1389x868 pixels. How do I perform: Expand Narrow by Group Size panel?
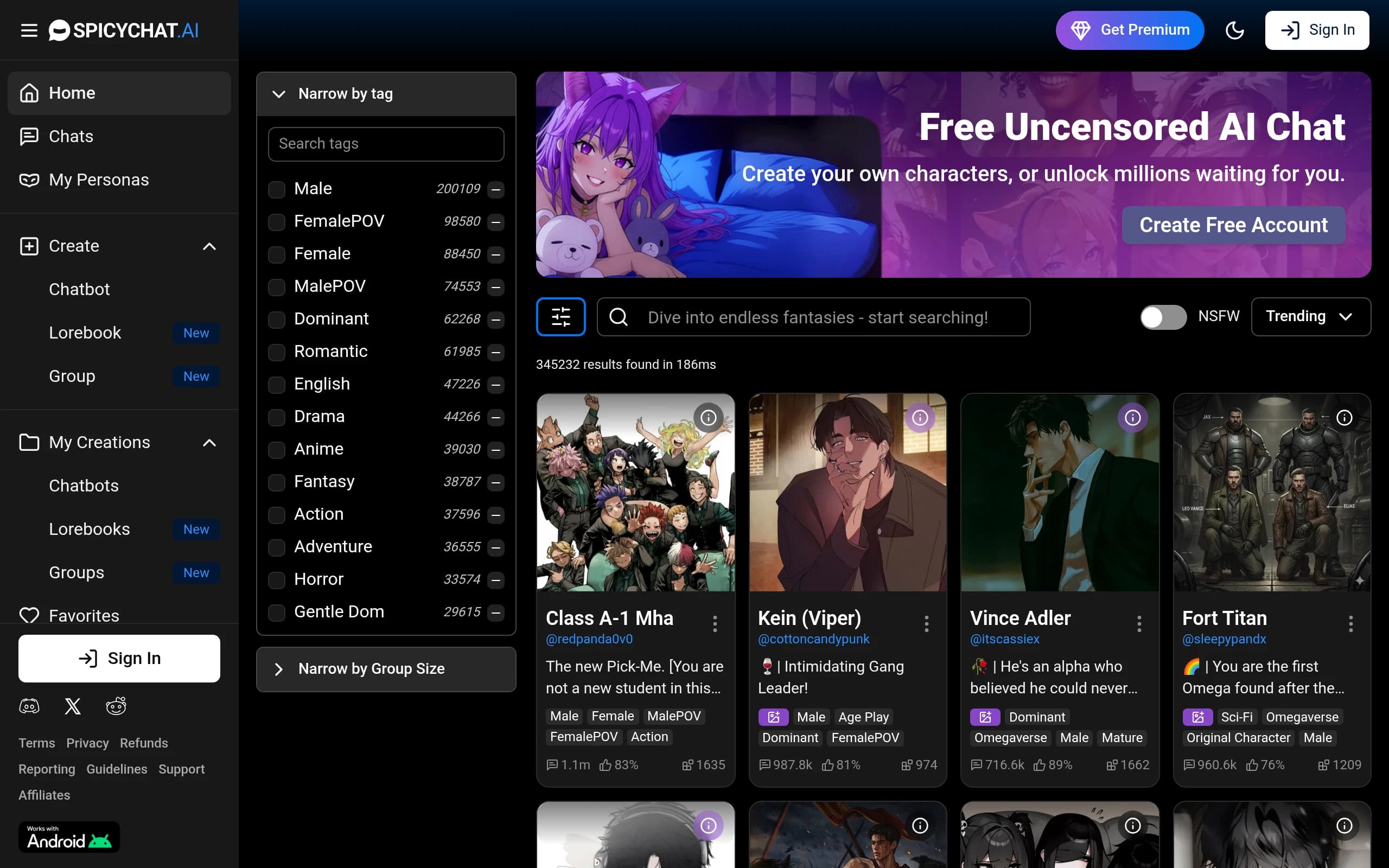(386, 669)
